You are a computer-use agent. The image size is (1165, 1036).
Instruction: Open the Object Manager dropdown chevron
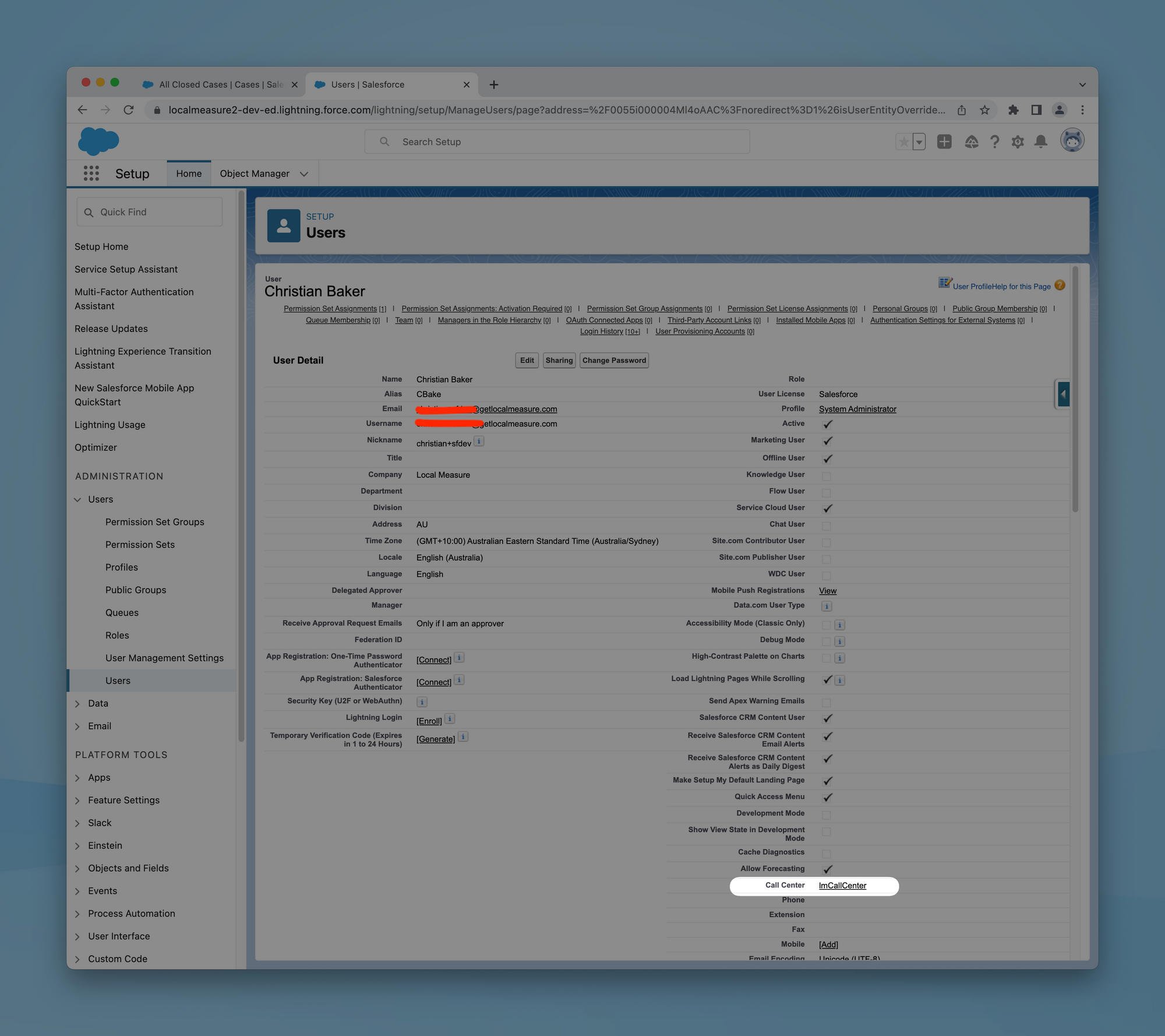304,174
